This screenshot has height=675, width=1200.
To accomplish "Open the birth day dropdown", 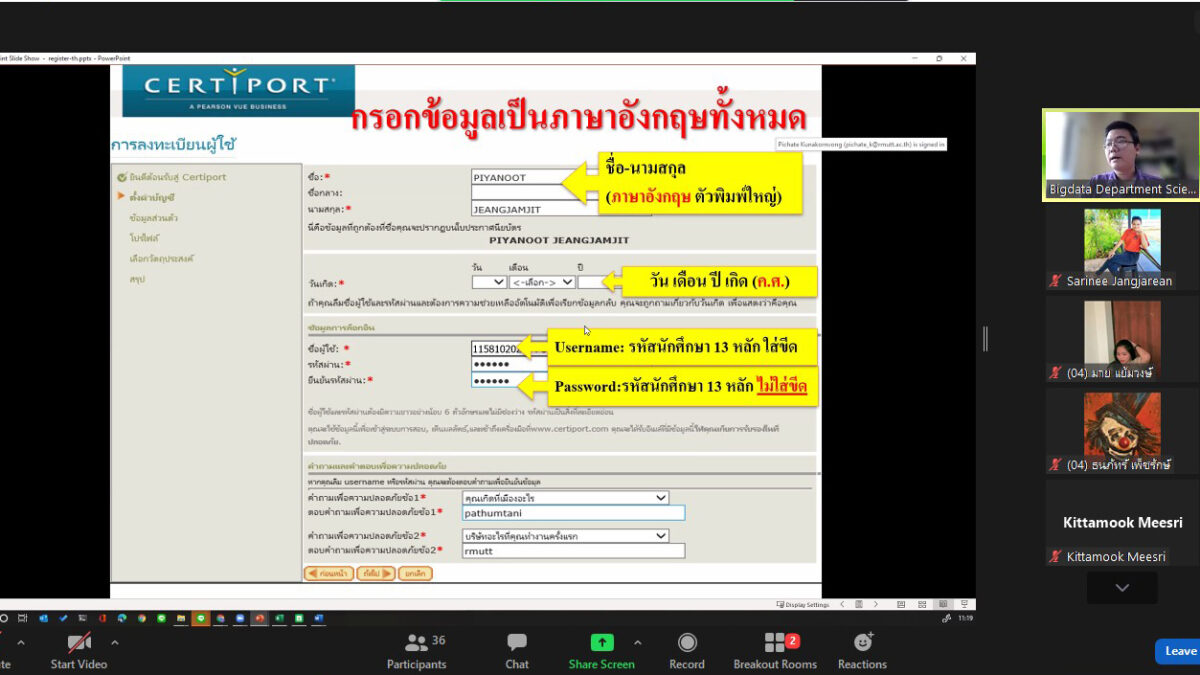I will click(x=489, y=282).
